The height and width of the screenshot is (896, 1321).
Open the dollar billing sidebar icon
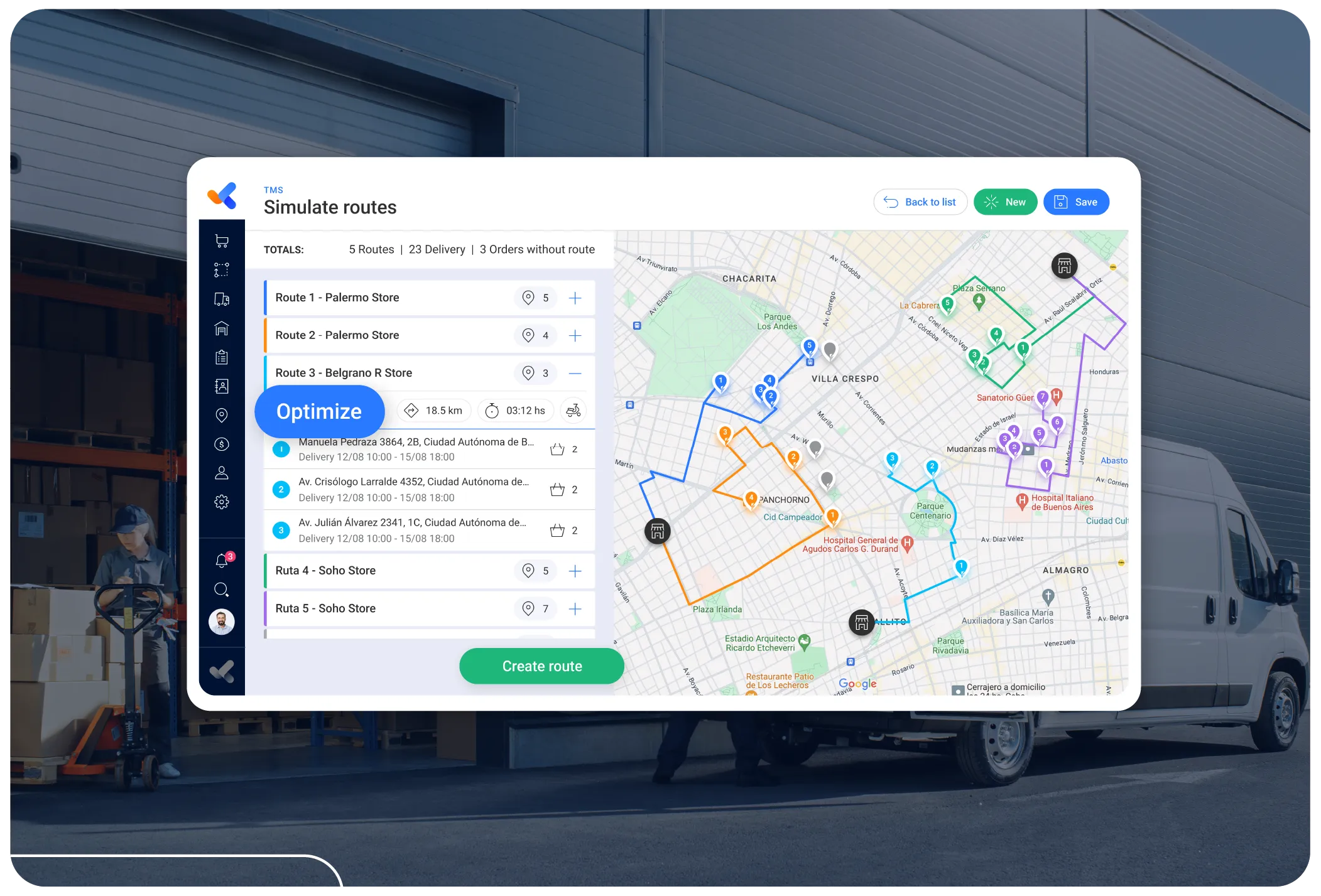(x=221, y=444)
